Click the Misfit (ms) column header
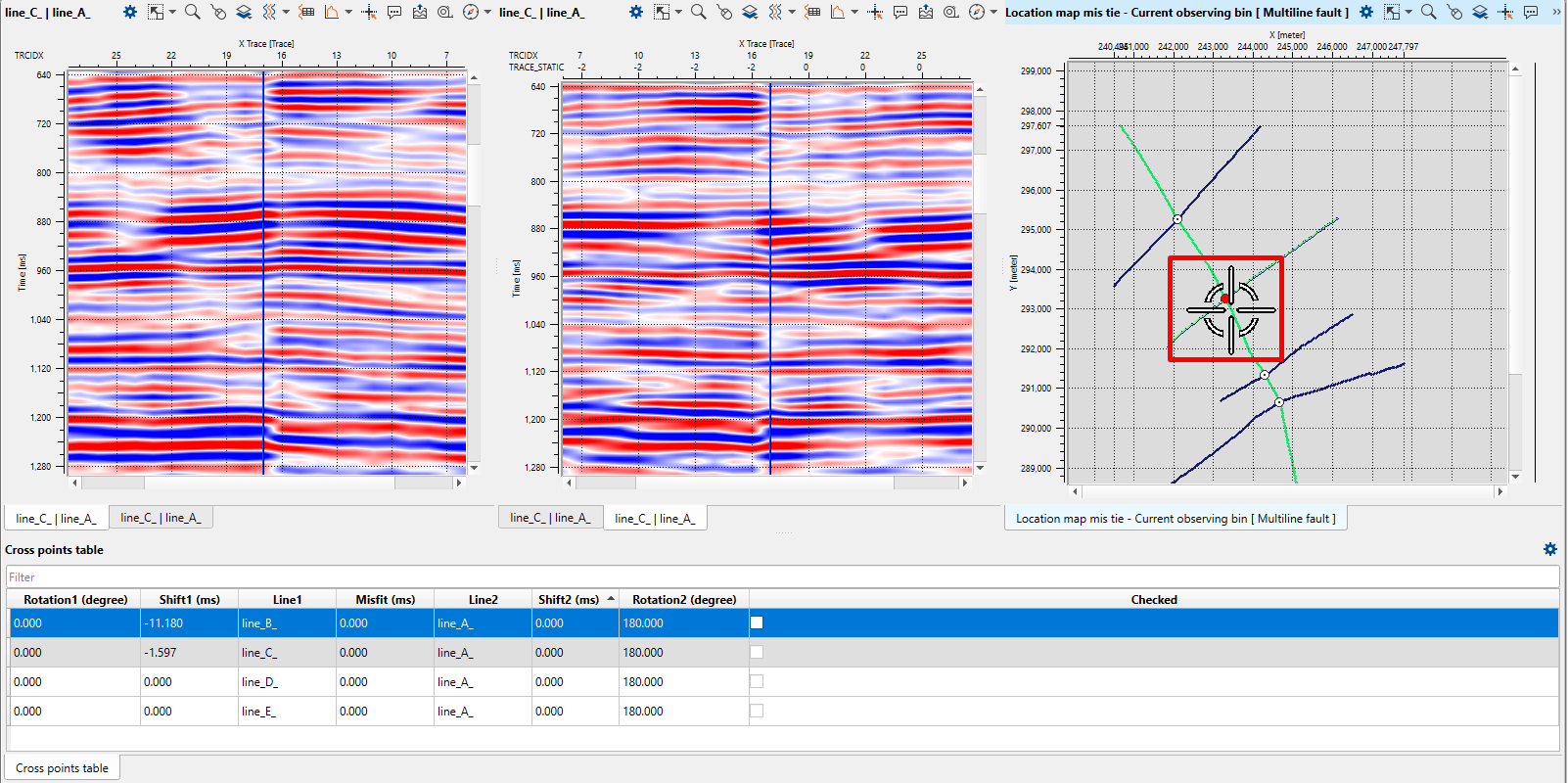The image size is (1568, 783). (x=385, y=599)
